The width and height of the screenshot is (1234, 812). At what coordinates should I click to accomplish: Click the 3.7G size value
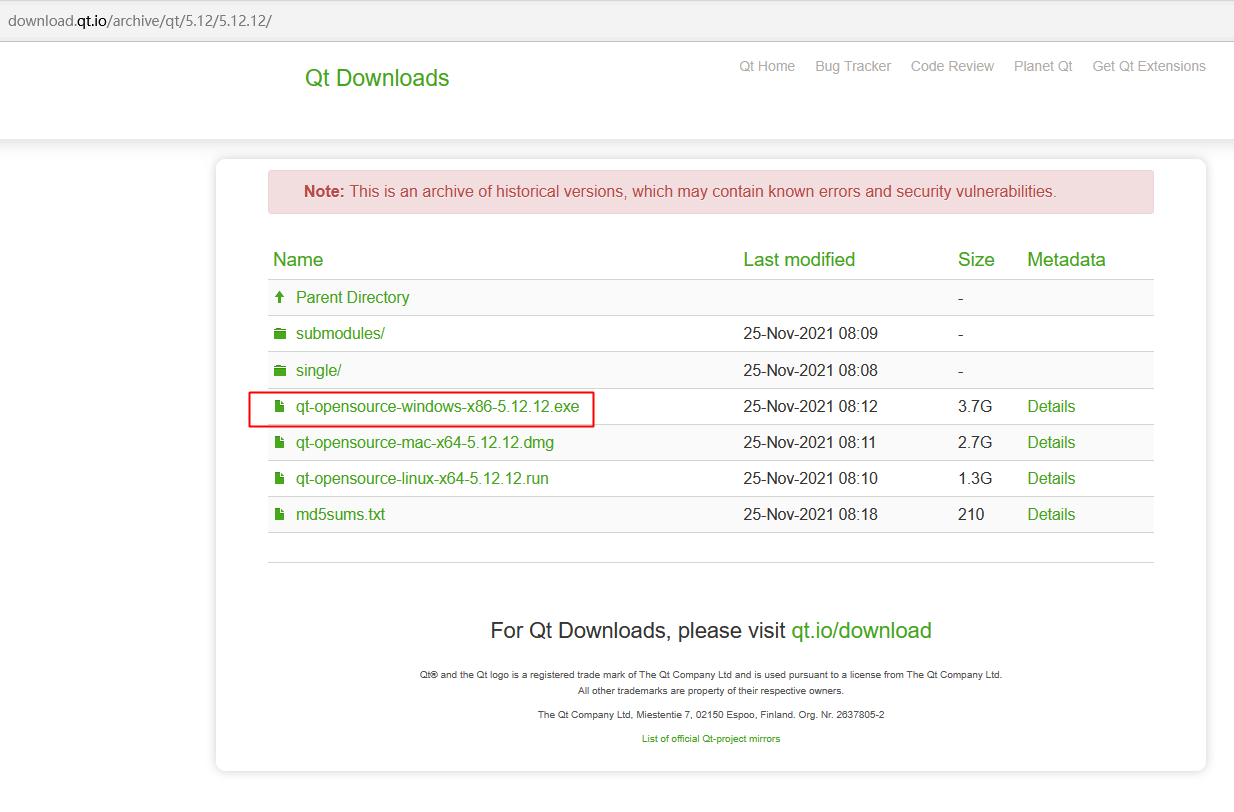click(975, 406)
